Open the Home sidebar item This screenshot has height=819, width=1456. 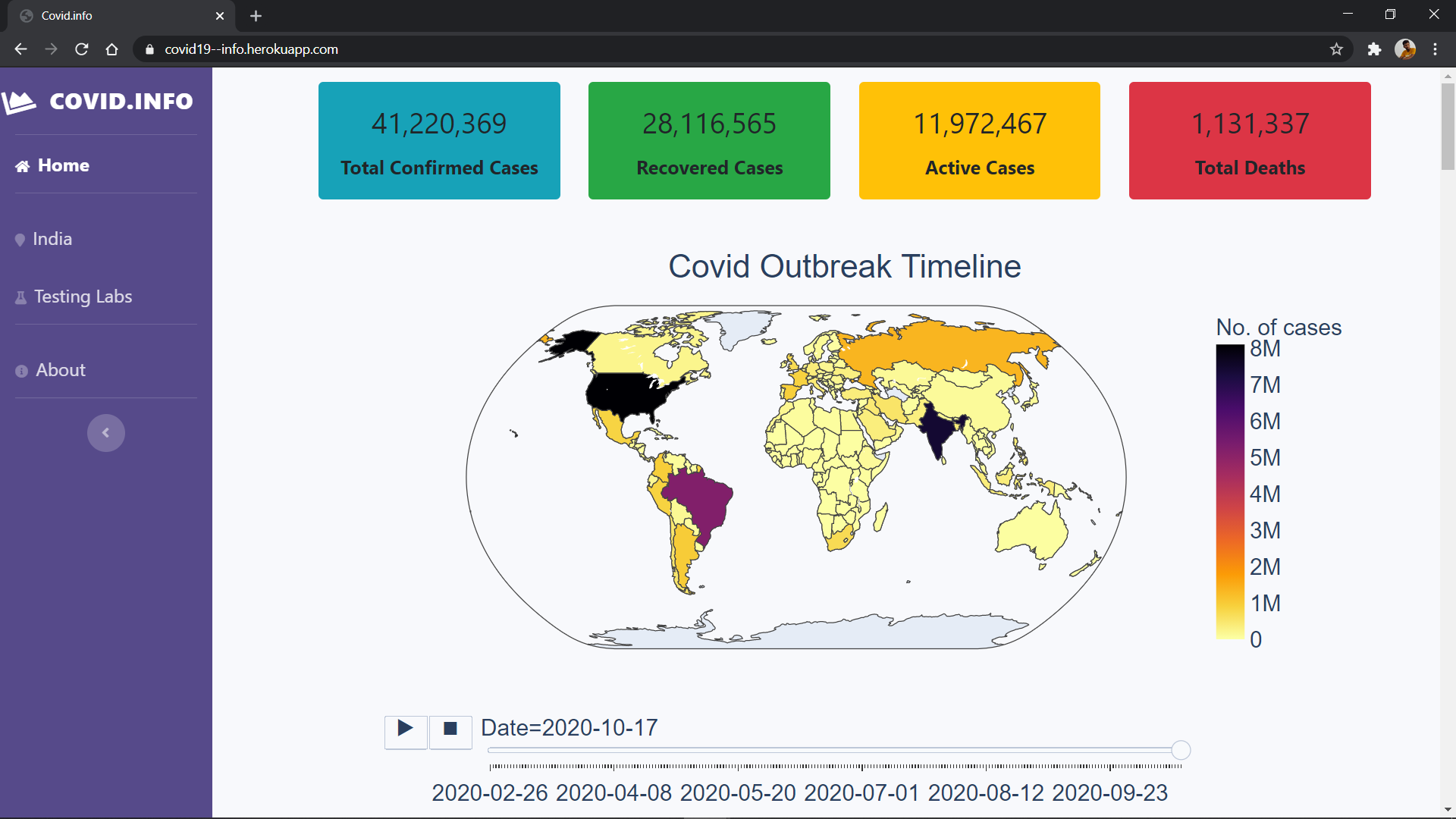(64, 165)
